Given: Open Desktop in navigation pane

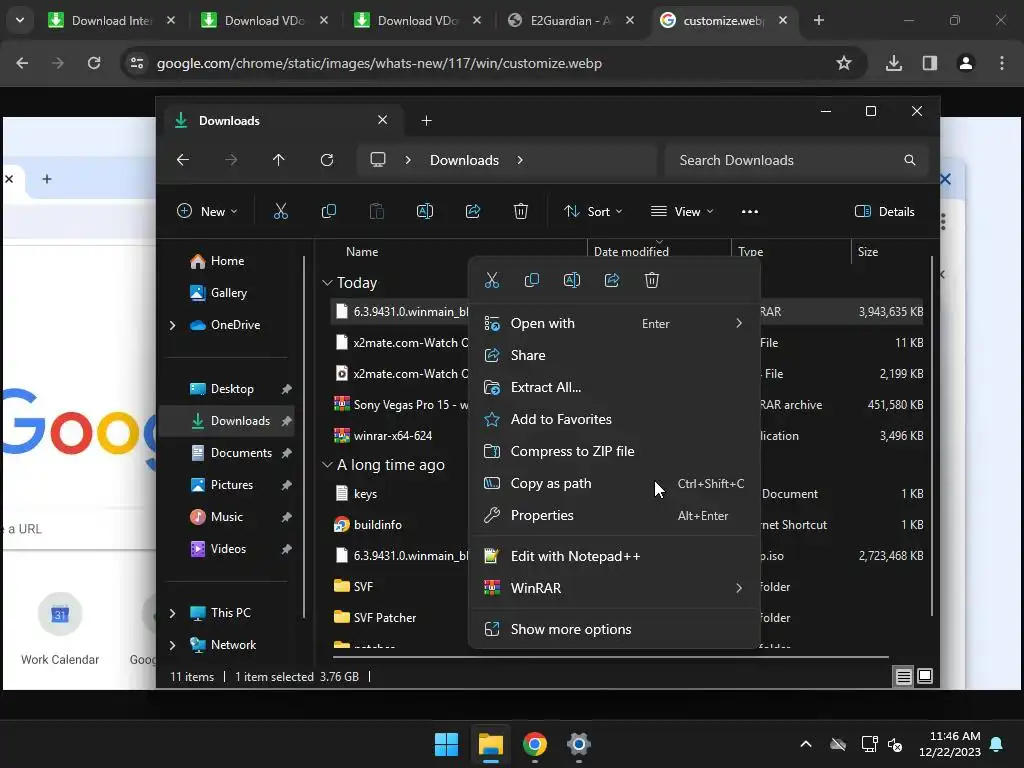Looking at the screenshot, I should pos(231,389).
